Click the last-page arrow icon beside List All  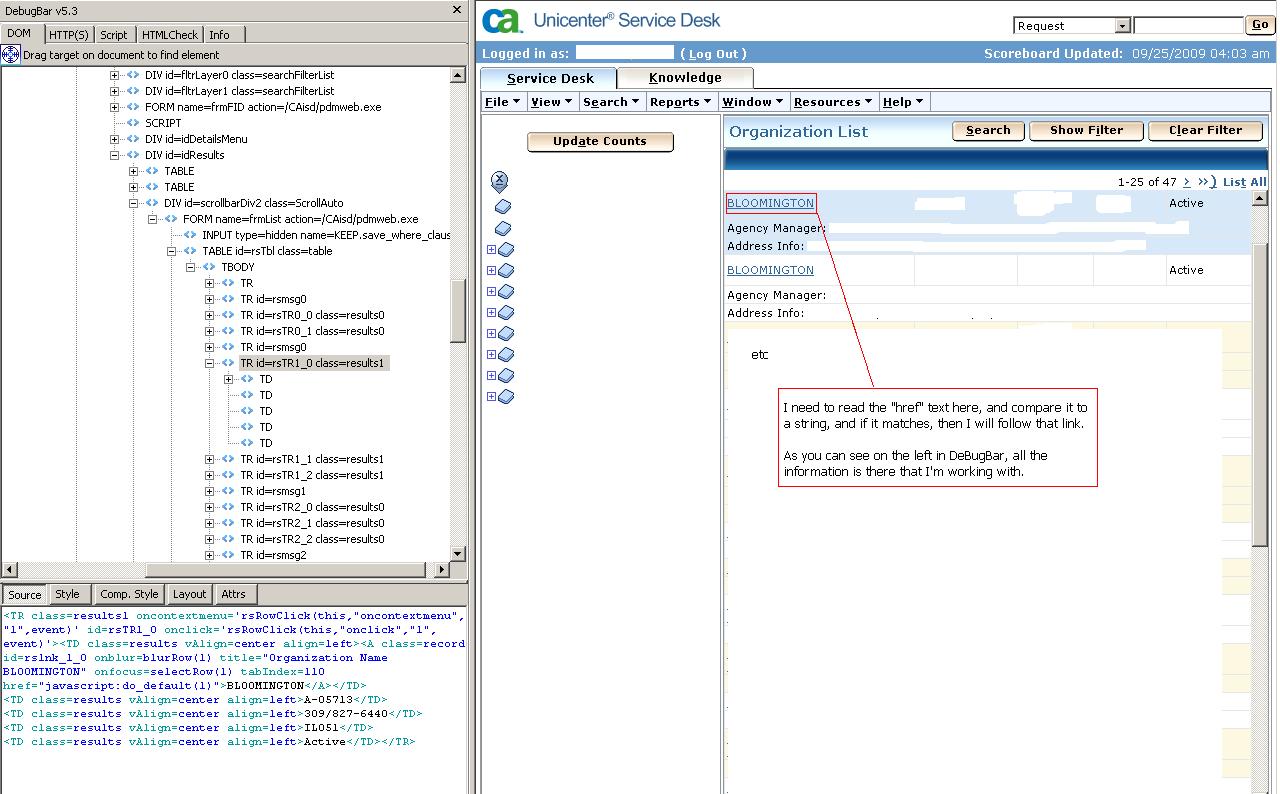(1205, 182)
